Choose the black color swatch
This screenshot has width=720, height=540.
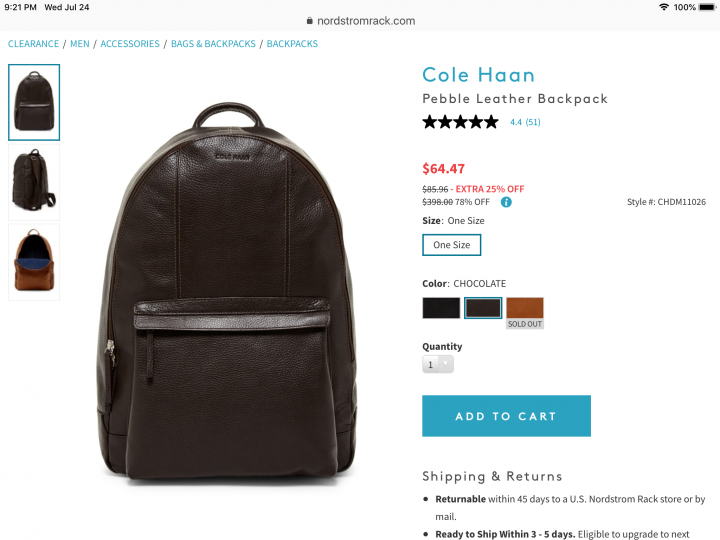coord(441,308)
